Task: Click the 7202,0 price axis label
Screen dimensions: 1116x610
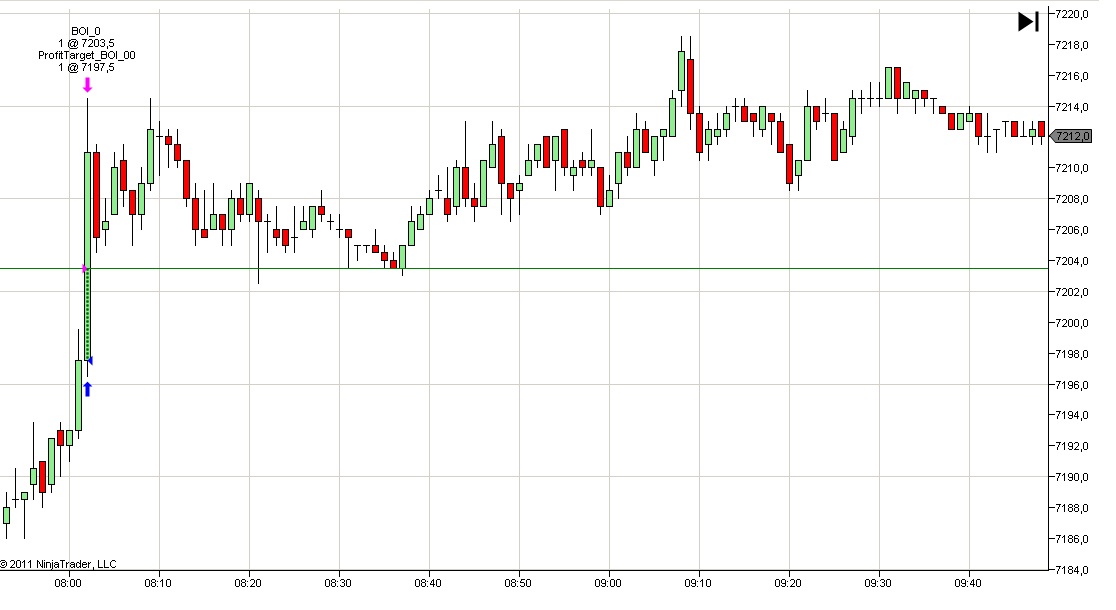Action: pos(1072,292)
